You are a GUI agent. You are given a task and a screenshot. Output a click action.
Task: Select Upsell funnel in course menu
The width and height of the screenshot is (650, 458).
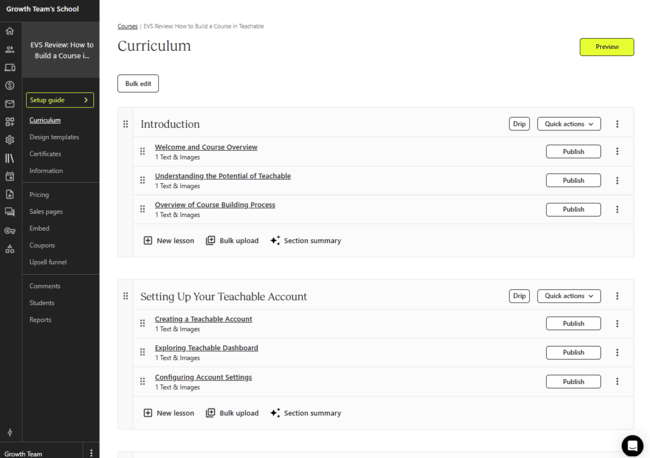click(x=48, y=262)
